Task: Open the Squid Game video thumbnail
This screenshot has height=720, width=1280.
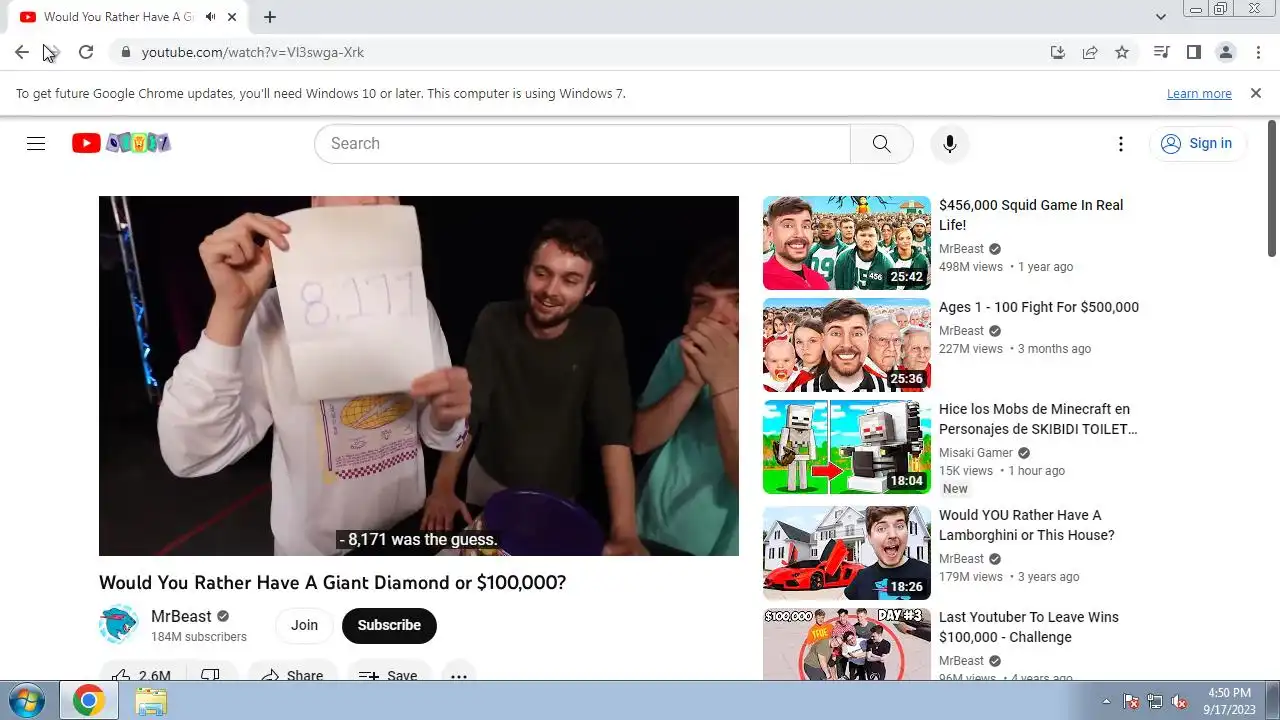Action: pyautogui.click(x=847, y=243)
